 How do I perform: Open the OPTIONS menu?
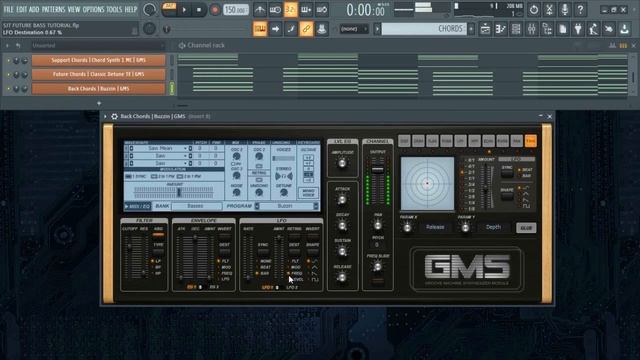pos(93,9)
